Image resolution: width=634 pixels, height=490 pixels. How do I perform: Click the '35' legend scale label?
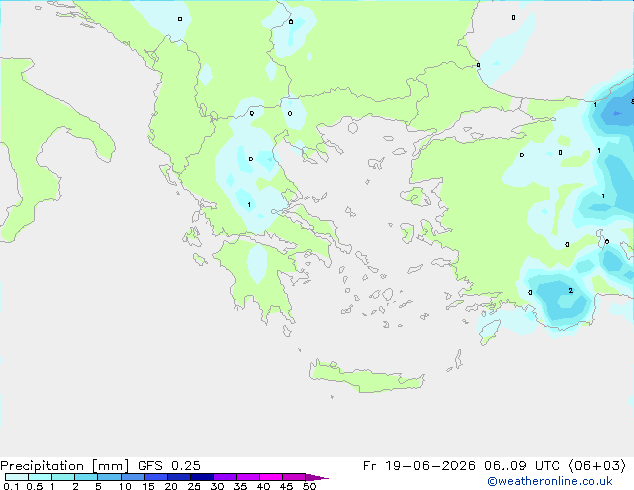click(x=240, y=486)
